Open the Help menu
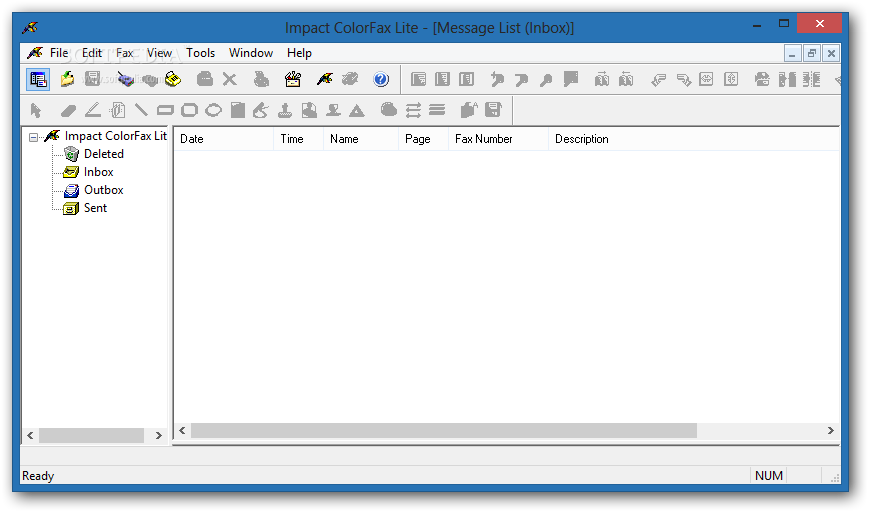 299,53
